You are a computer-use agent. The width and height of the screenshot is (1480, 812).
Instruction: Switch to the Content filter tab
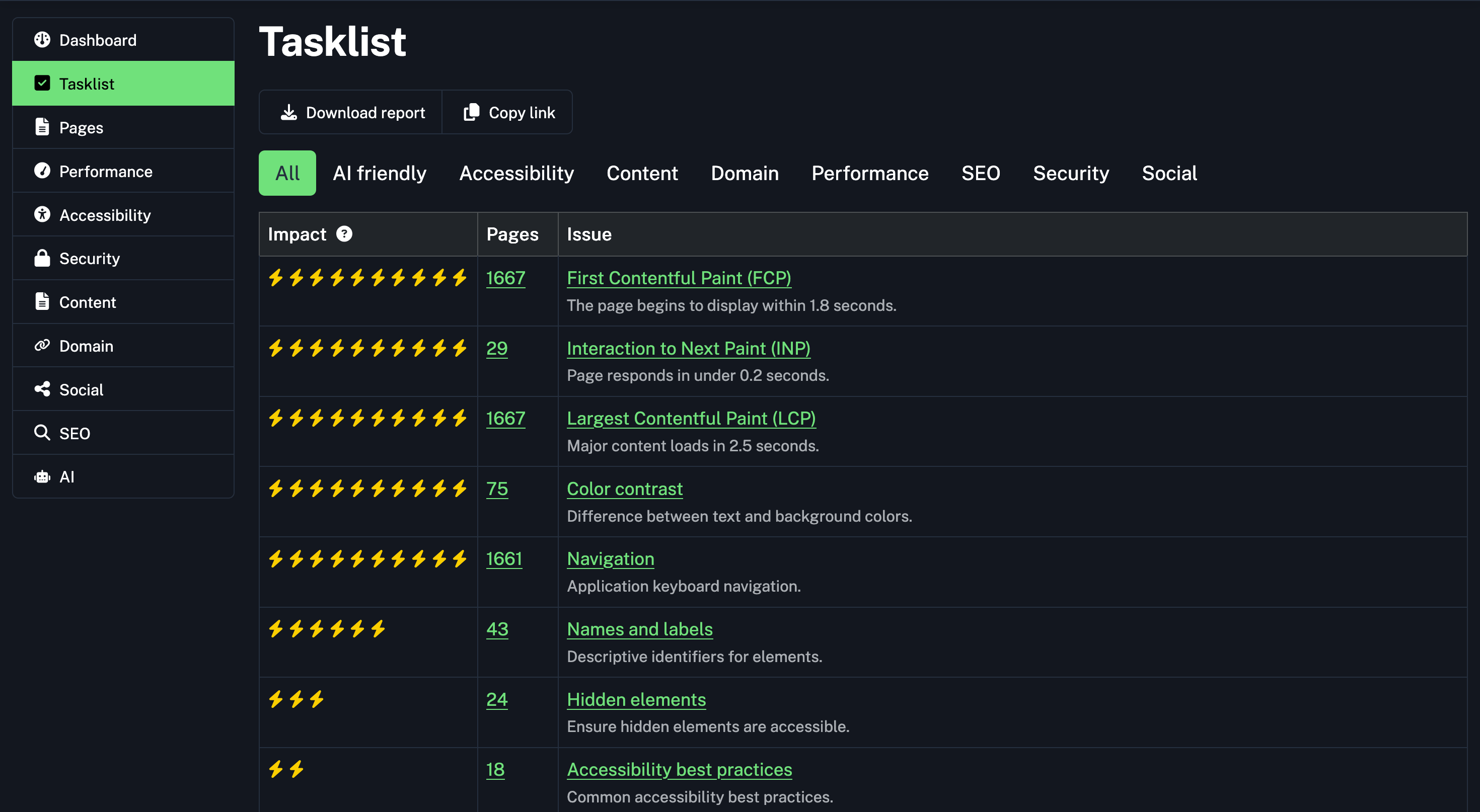tap(642, 173)
